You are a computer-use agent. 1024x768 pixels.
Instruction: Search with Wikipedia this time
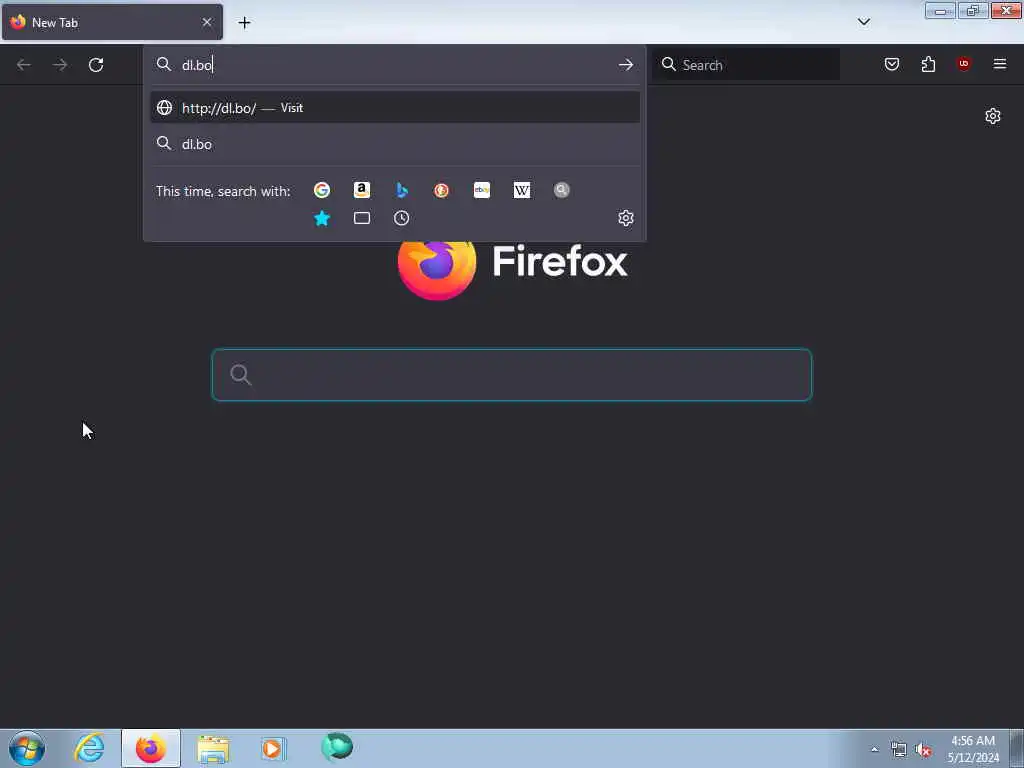(x=522, y=190)
